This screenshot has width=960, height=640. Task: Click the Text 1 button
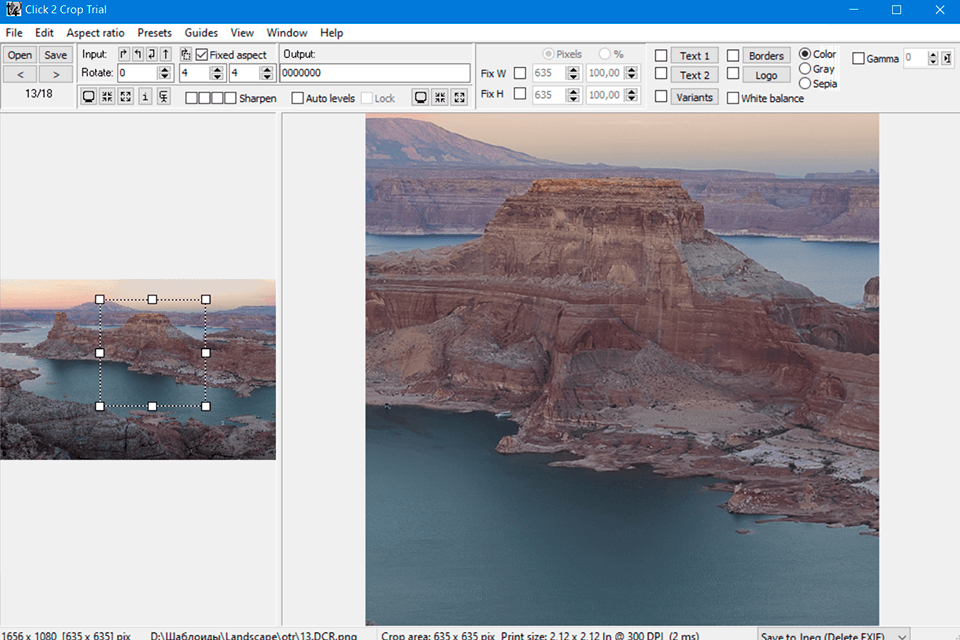point(694,56)
